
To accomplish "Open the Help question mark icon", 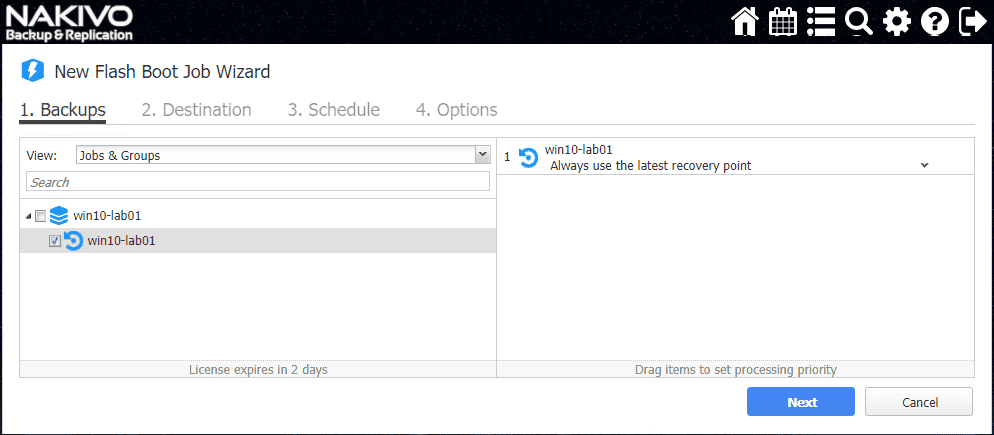I will tap(935, 22).
